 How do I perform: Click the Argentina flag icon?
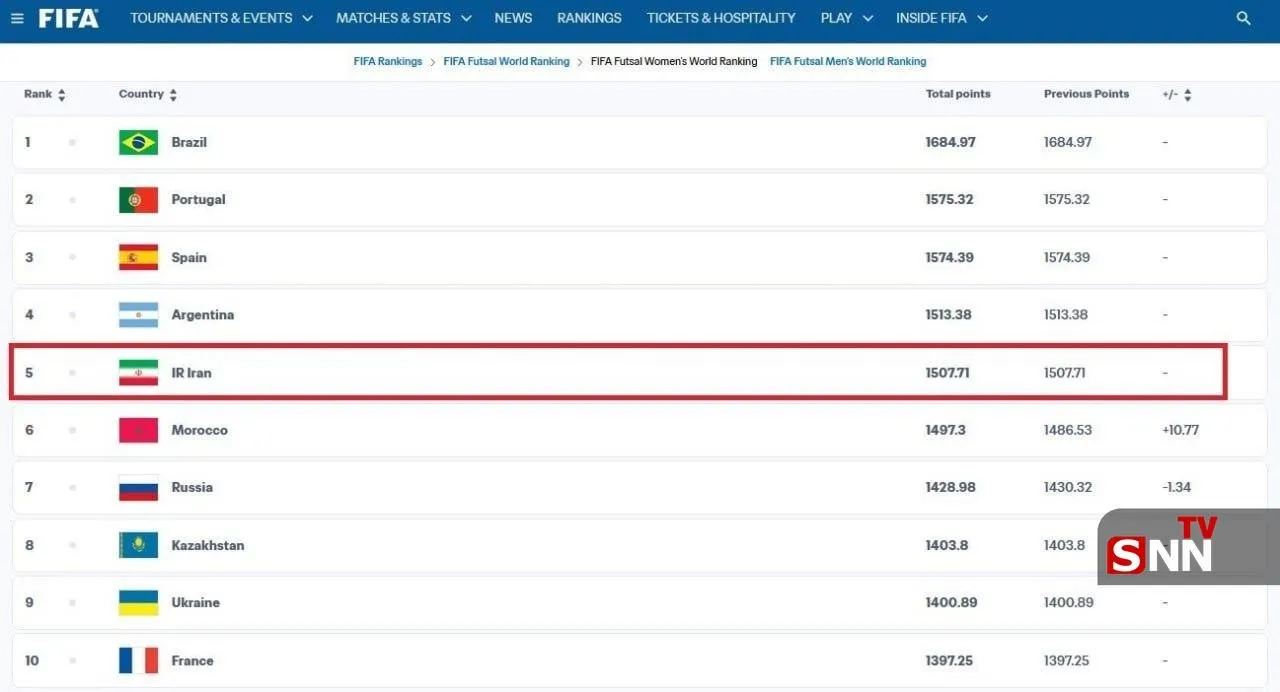point(138,315)
